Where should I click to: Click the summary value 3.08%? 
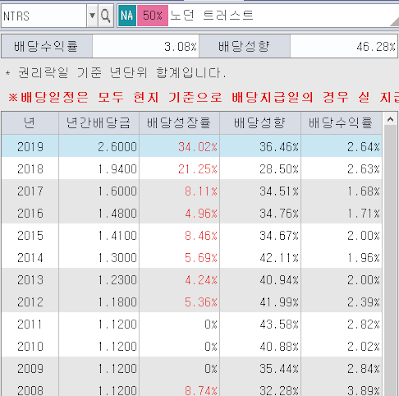coord(180,47)
